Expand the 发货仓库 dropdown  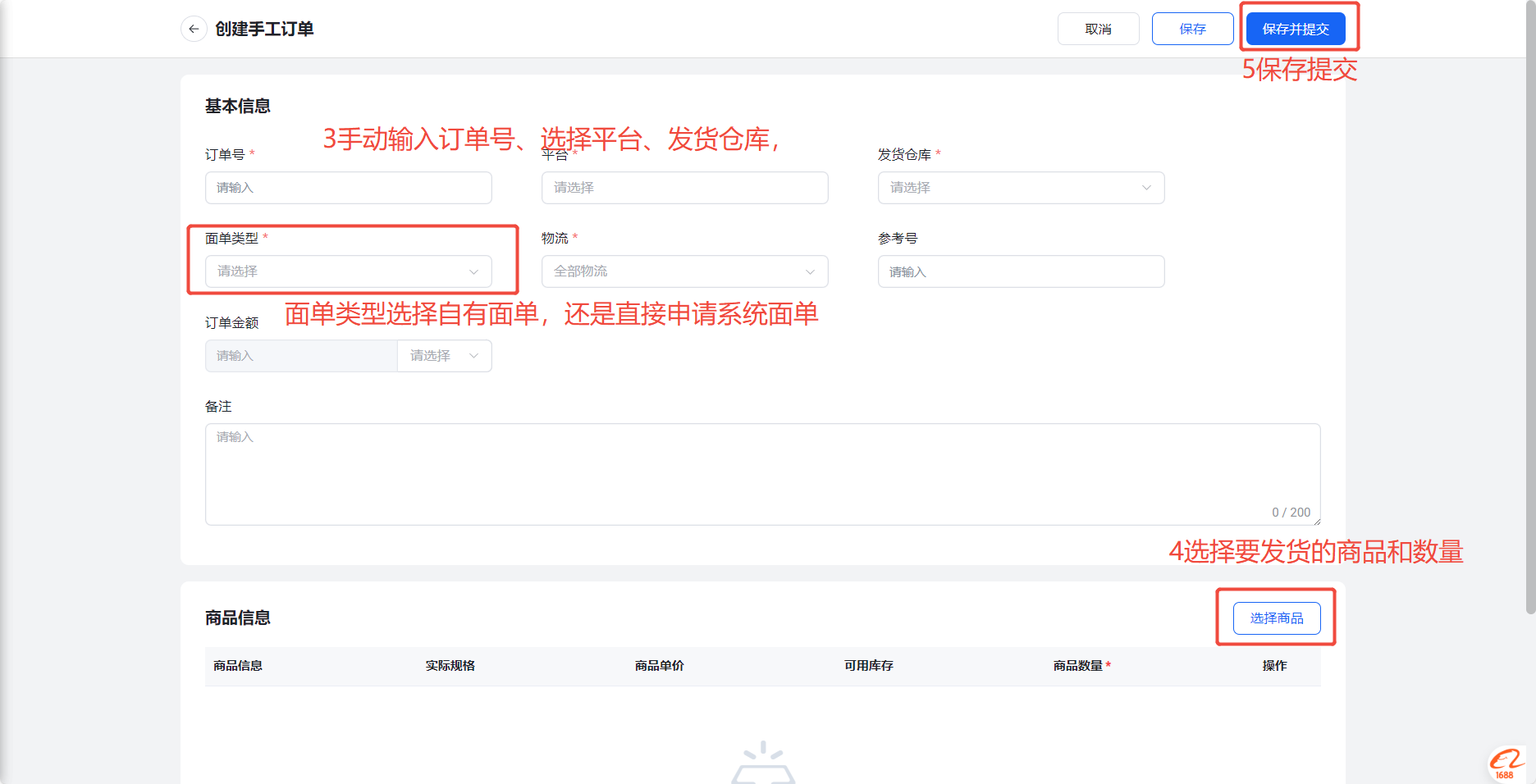point(1021,188)
